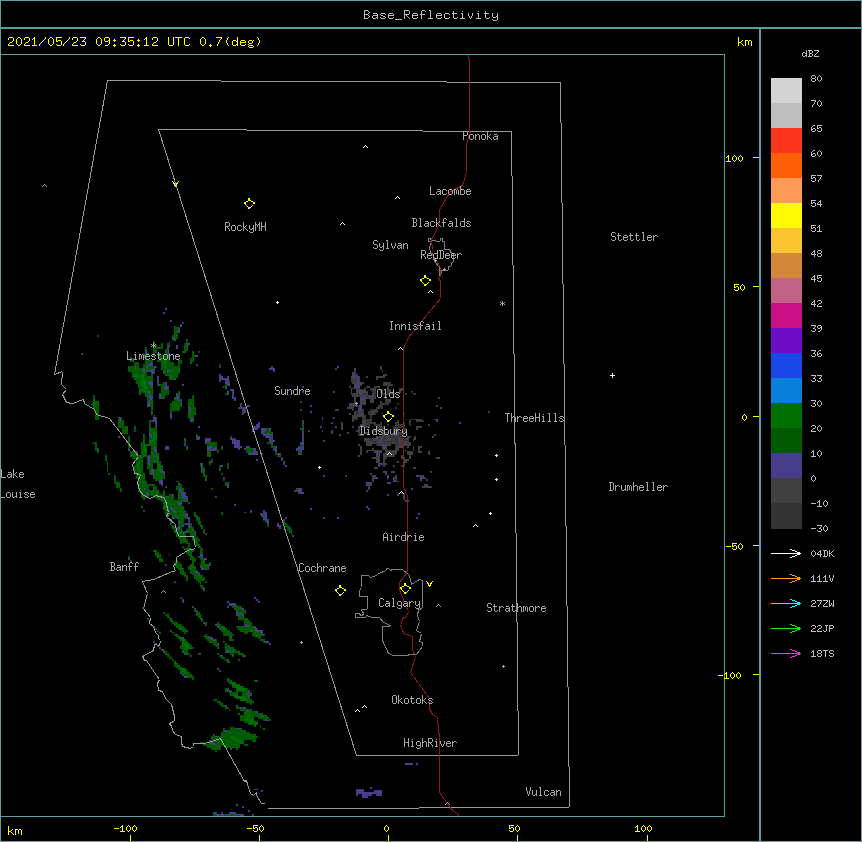862x842 pixels.
Task: Click the dBZ legend heading
Action: pos(810,53)
